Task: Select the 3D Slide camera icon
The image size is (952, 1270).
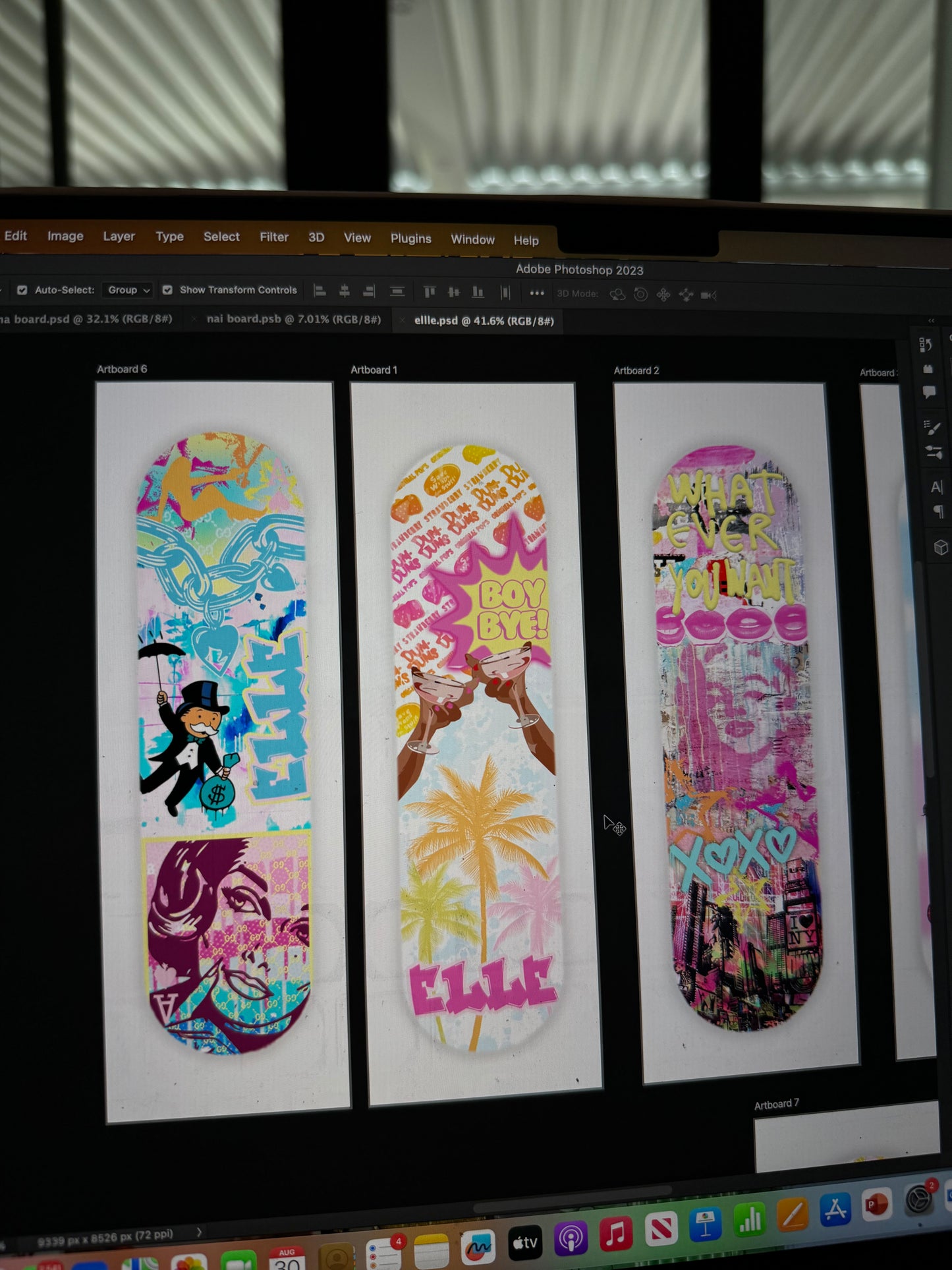Action: (686, 295)
